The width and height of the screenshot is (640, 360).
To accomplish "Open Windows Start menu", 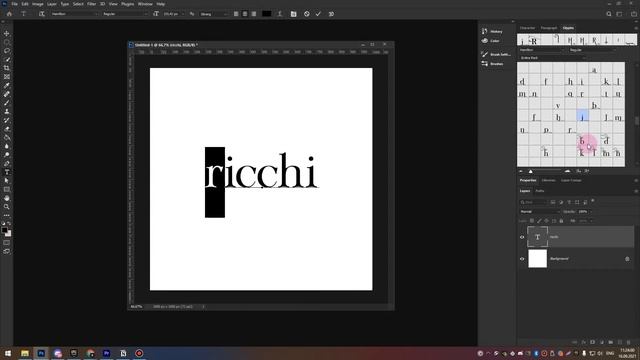I will [x=8, y=353].
